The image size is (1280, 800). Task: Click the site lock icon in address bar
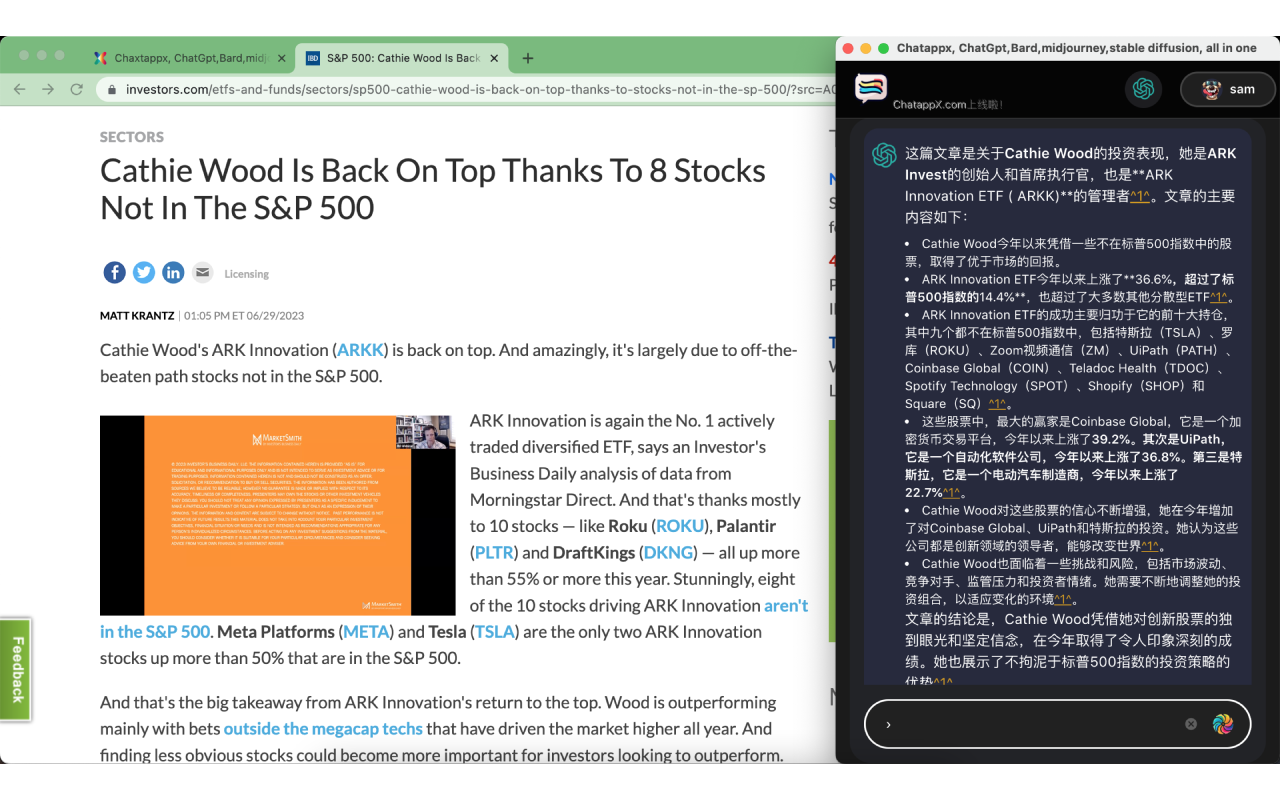tap(112, 89)
